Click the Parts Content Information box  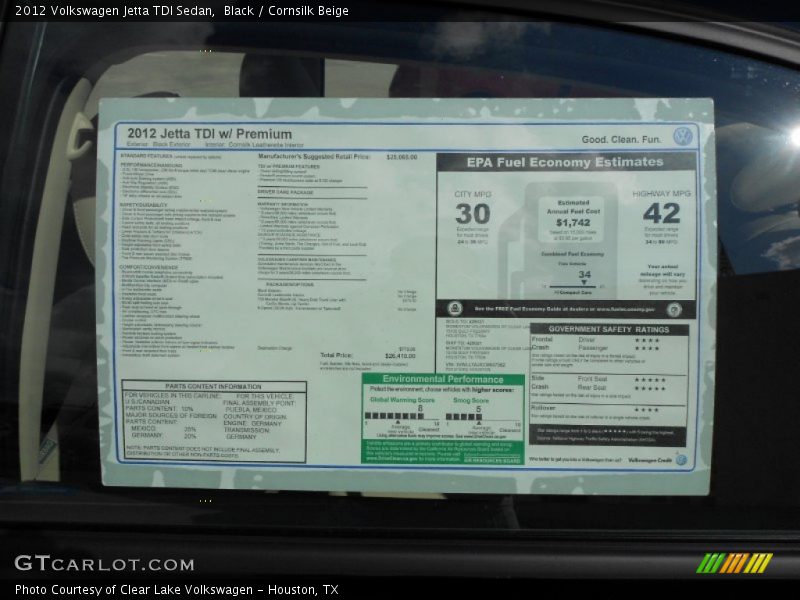pyautogui.click(x=213, y=421)
